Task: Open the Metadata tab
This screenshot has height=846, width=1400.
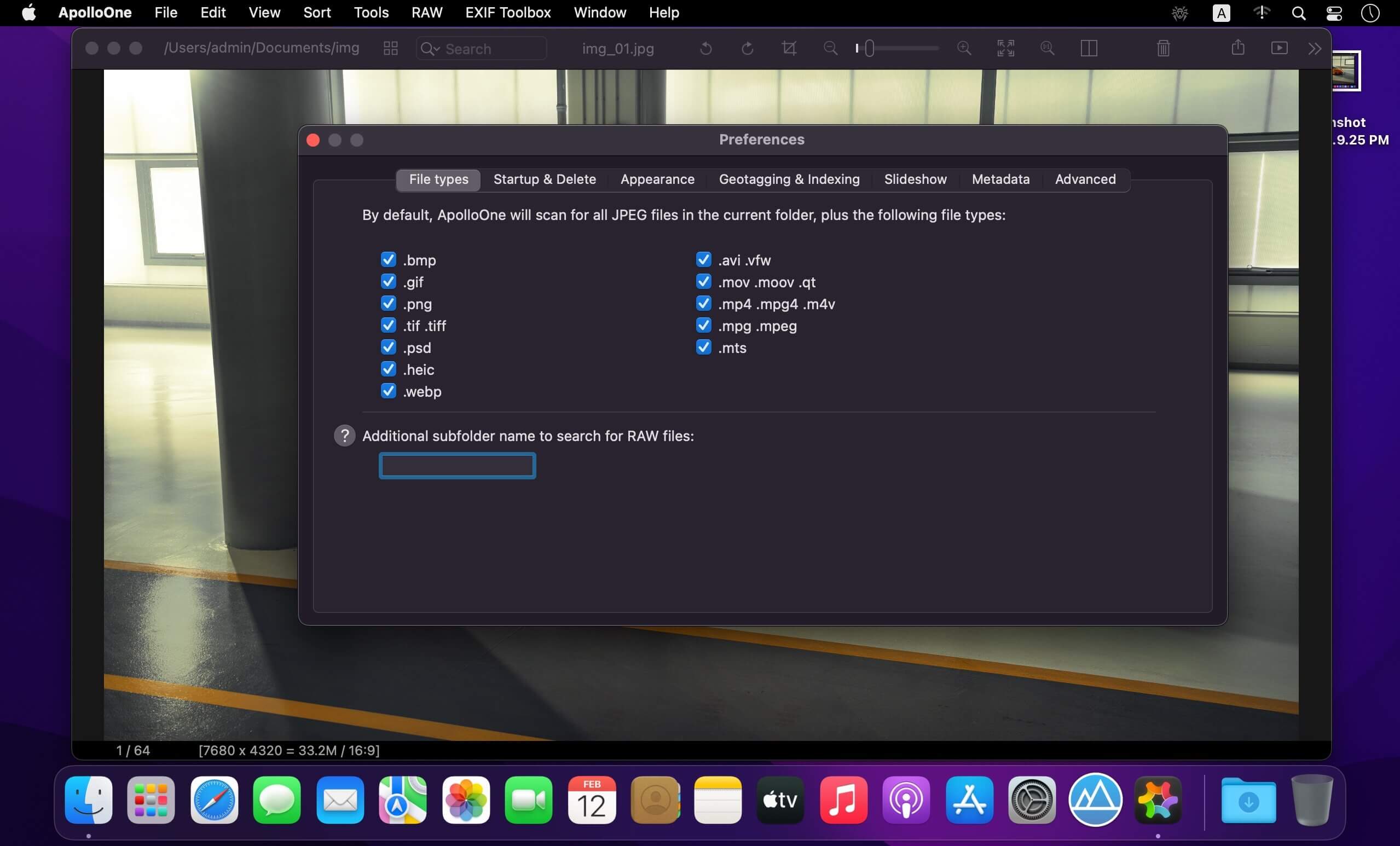Action: click(1000, 179)
